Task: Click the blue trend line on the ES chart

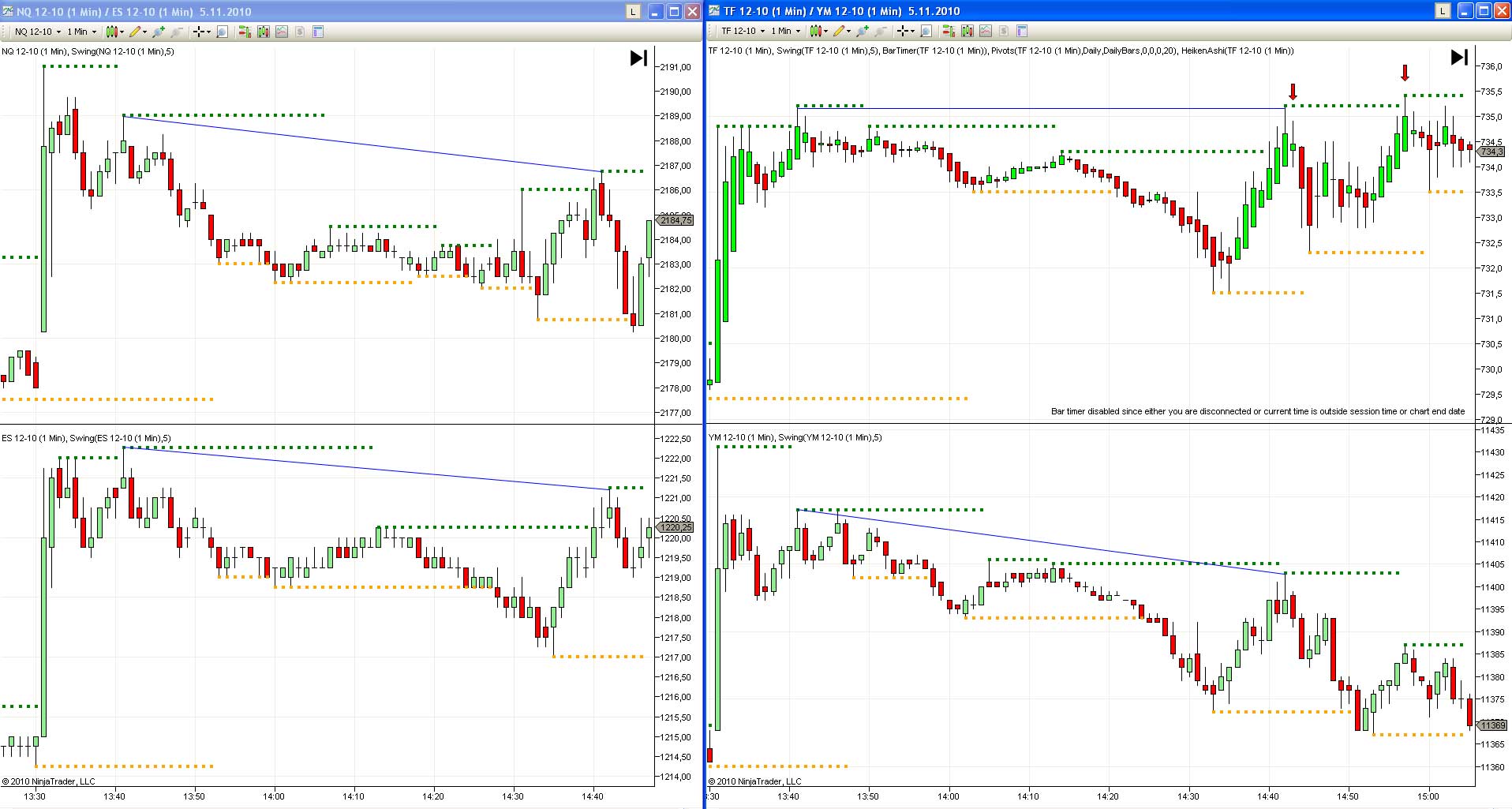Action: (367, 469)
